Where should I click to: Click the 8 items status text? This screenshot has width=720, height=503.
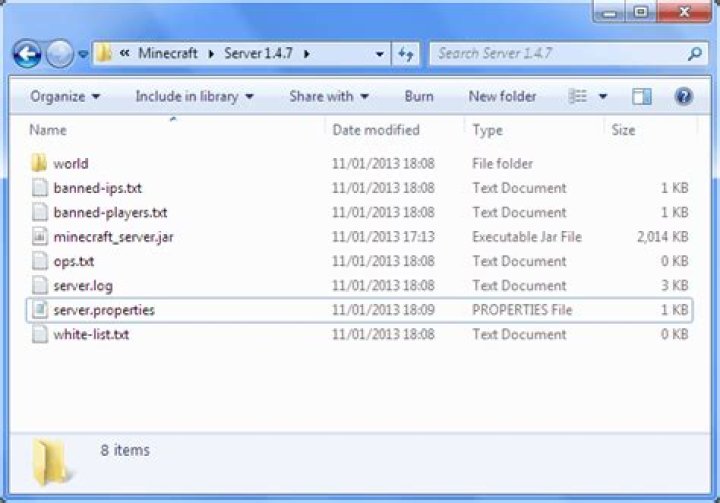click(125, 450)
